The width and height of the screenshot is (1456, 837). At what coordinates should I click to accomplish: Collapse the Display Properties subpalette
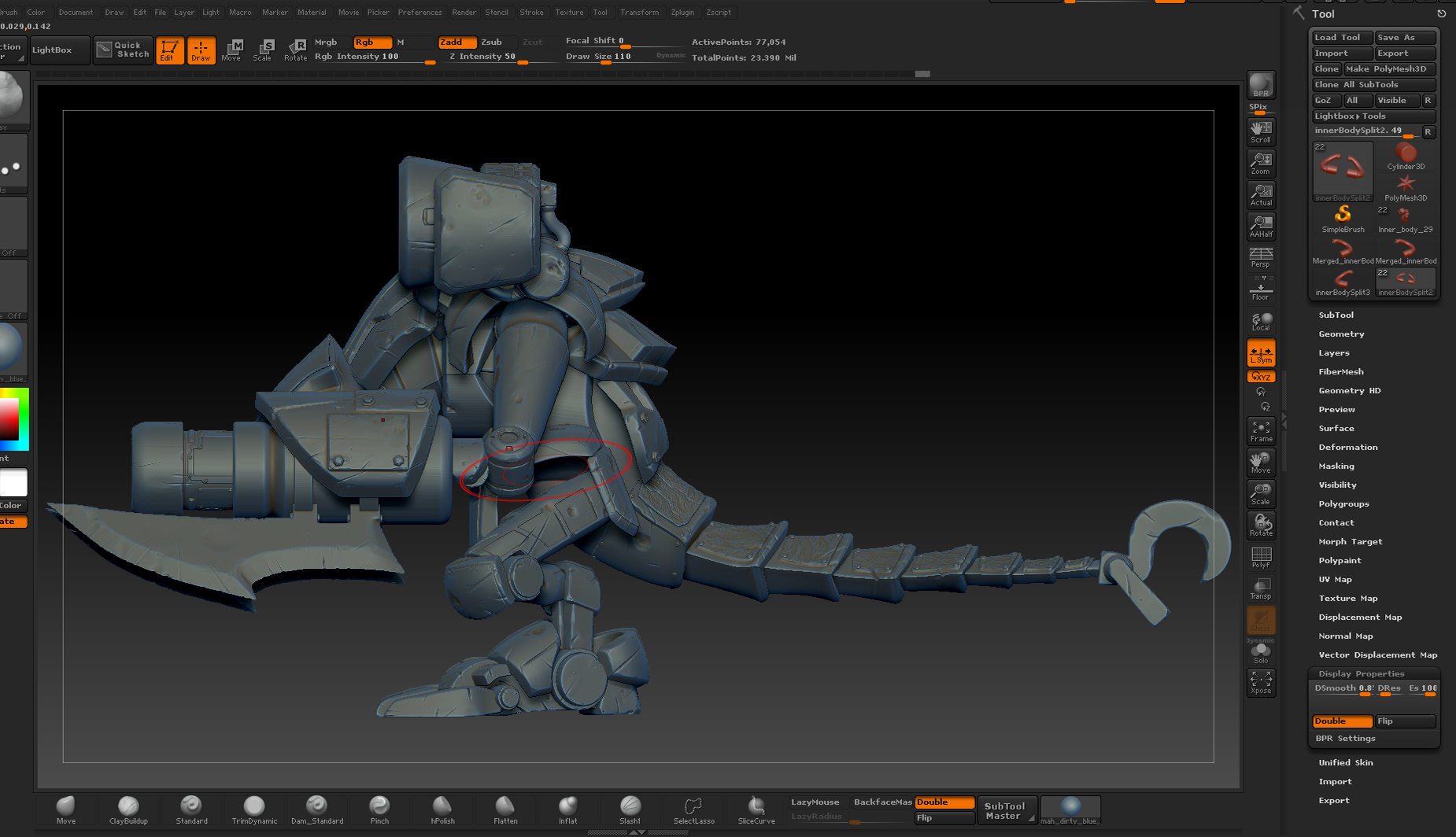point(1362,674)
